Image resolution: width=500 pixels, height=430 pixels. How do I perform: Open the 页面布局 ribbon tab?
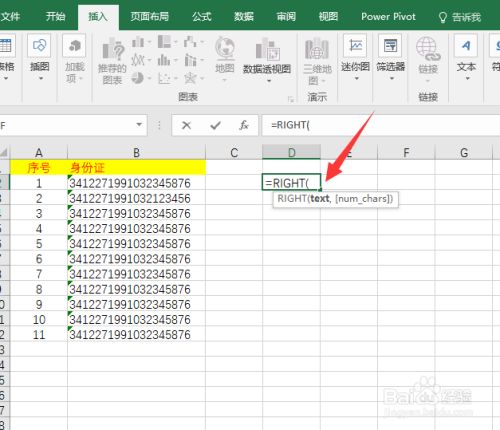click(150, 16)
